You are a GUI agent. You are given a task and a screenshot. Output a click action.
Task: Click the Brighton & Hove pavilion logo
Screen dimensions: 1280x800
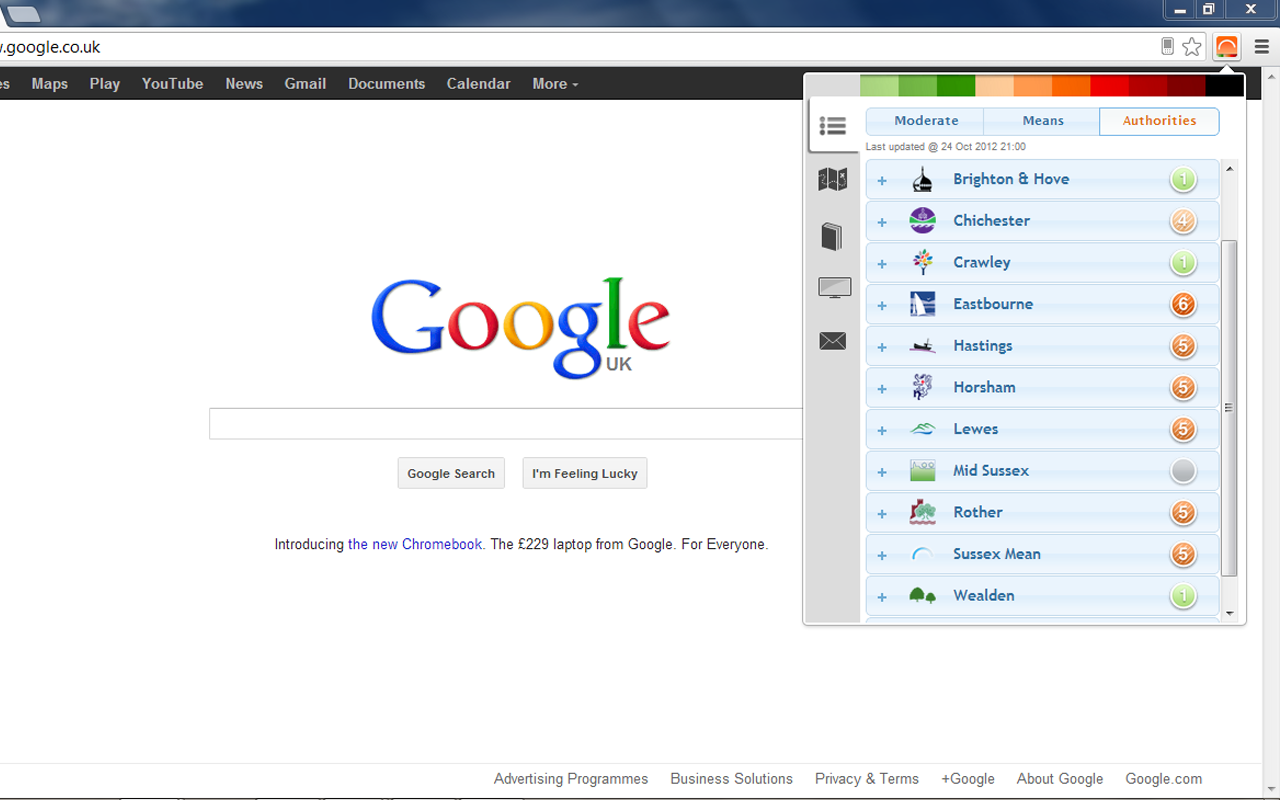click(x=922, y=180)
